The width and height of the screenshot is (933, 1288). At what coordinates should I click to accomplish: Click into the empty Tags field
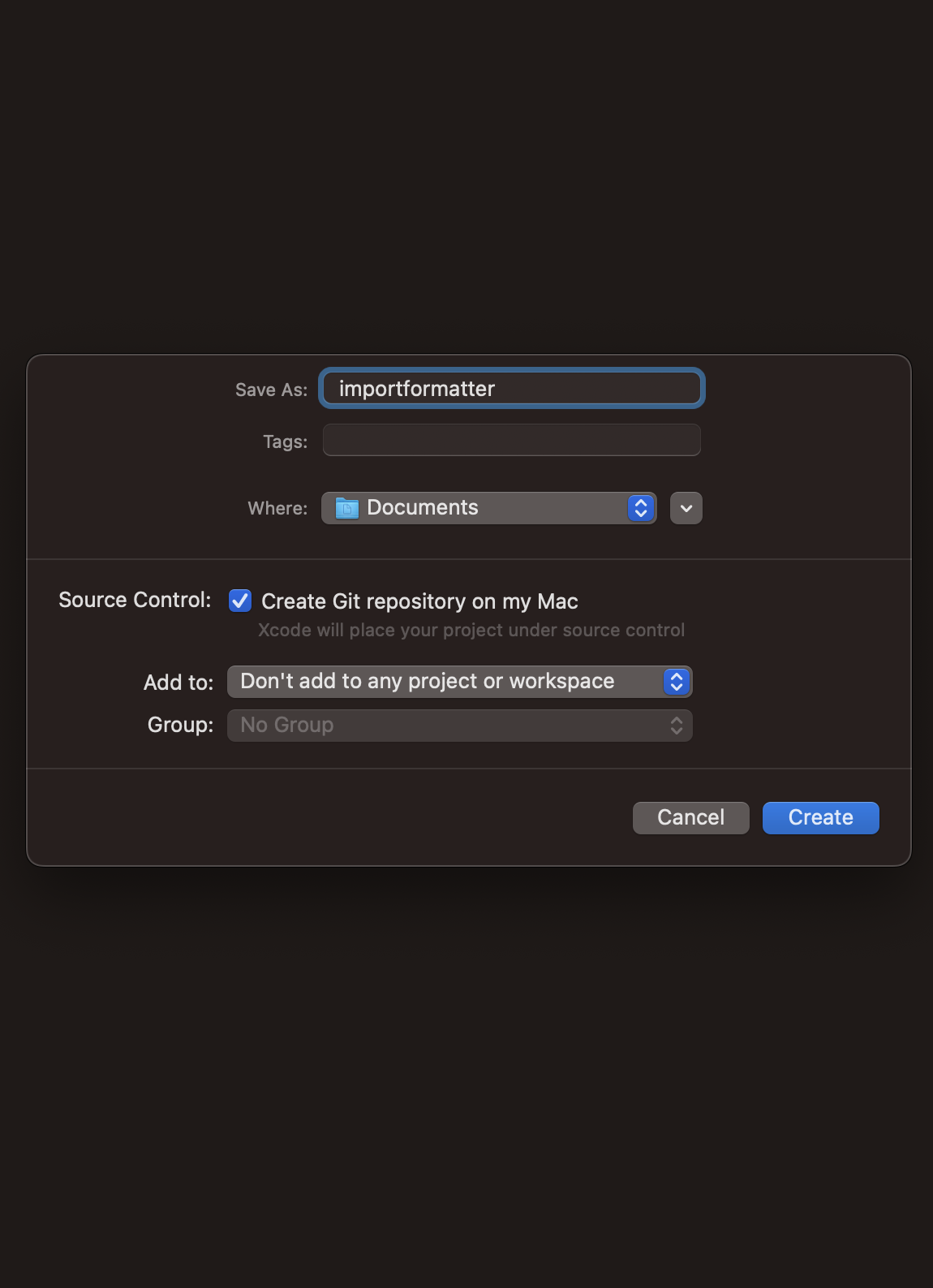[x=512, y=440]
